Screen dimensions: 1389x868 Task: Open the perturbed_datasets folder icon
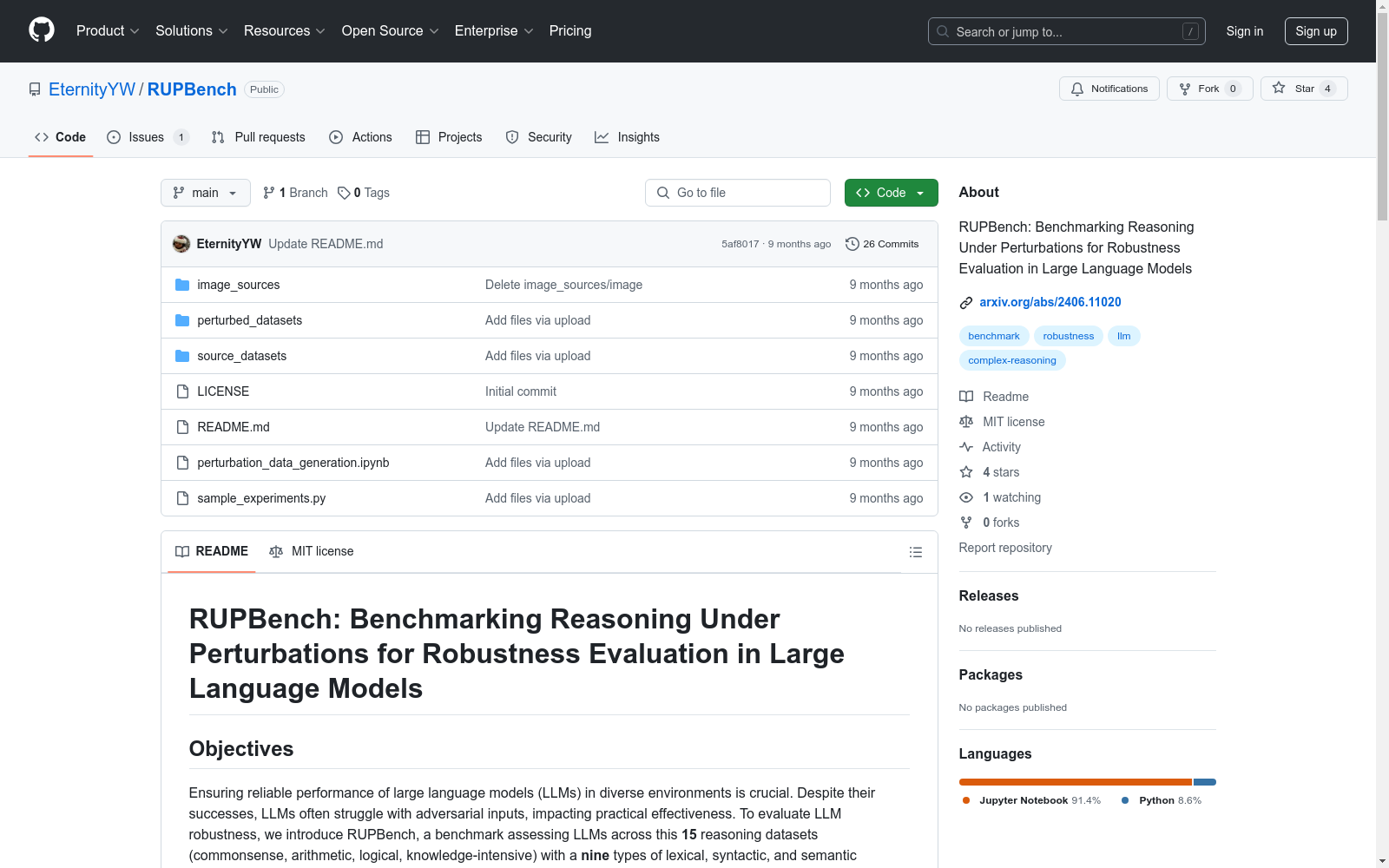[x=182, y=320]
